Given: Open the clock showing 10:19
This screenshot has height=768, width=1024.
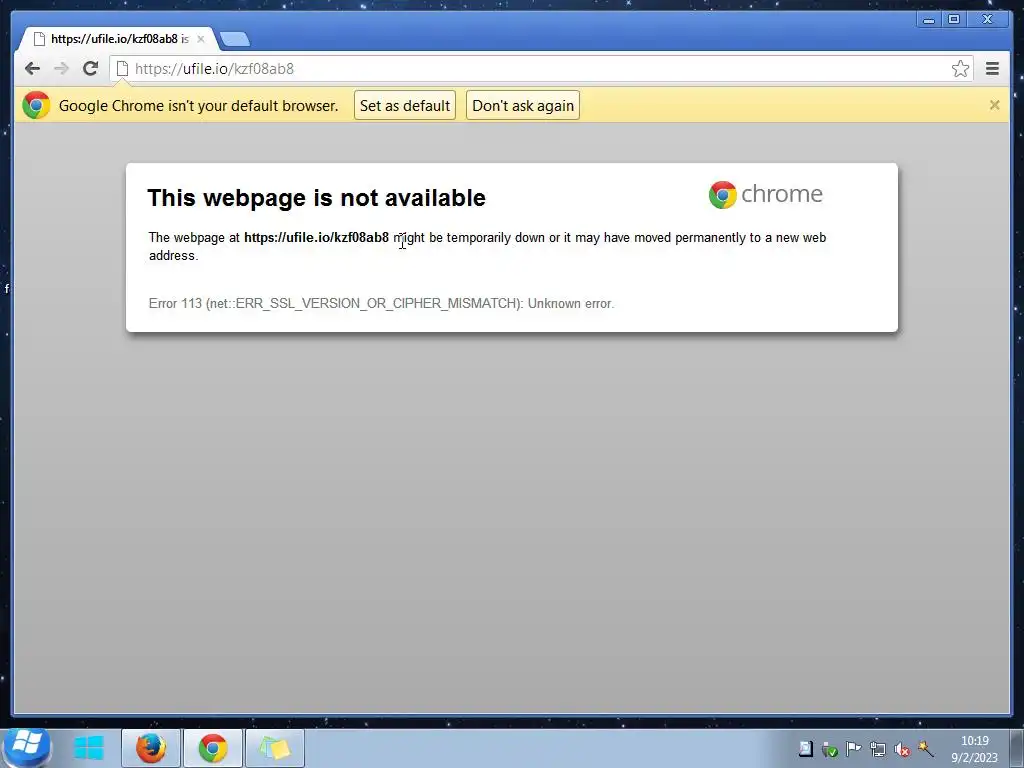Looking at the screenshot, I should [x=974, y=749].
